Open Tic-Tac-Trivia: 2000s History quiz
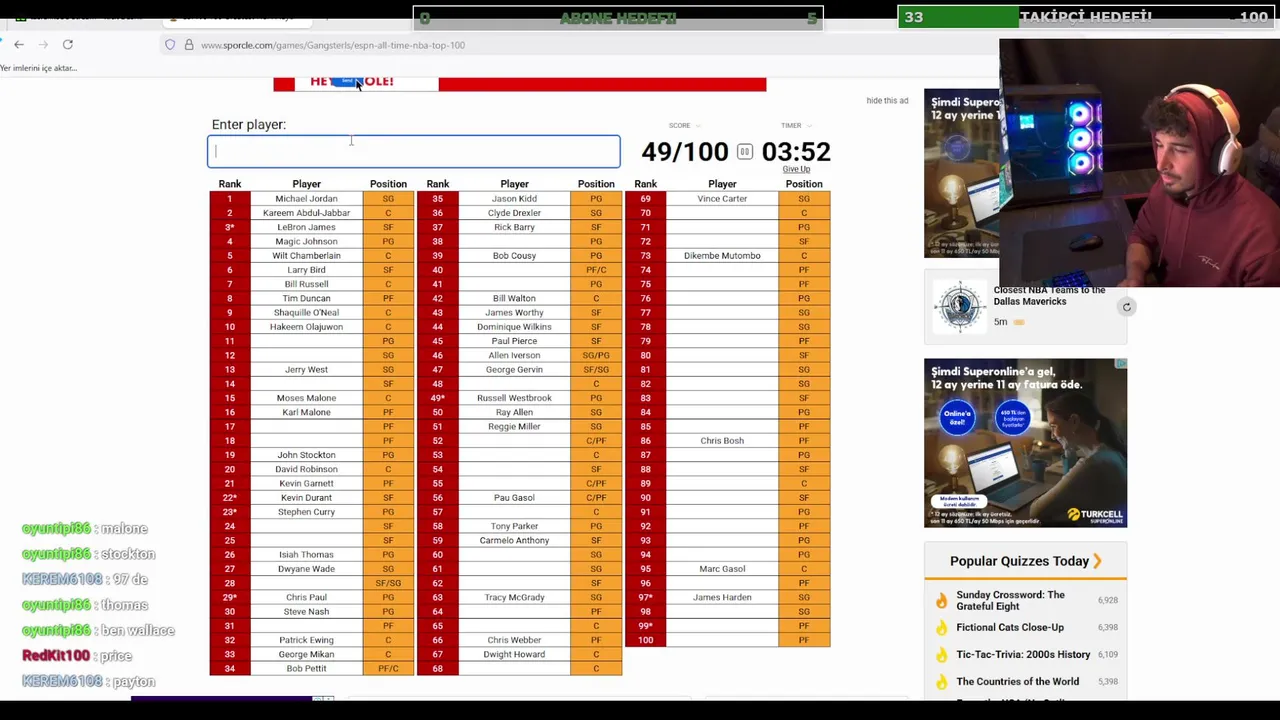 [x=1023, y=654]
